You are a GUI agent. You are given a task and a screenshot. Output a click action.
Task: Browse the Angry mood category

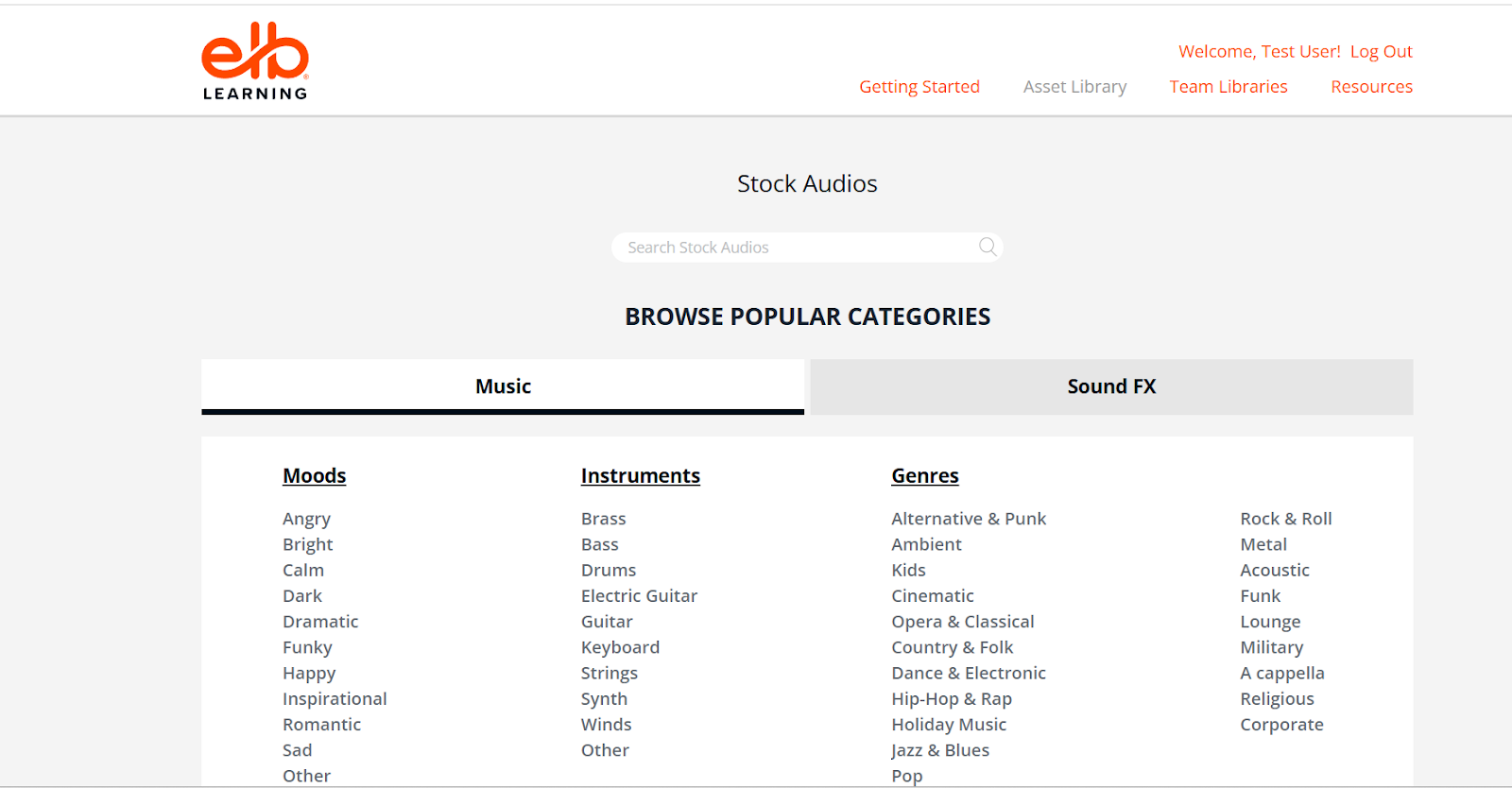tap(306, 519)
